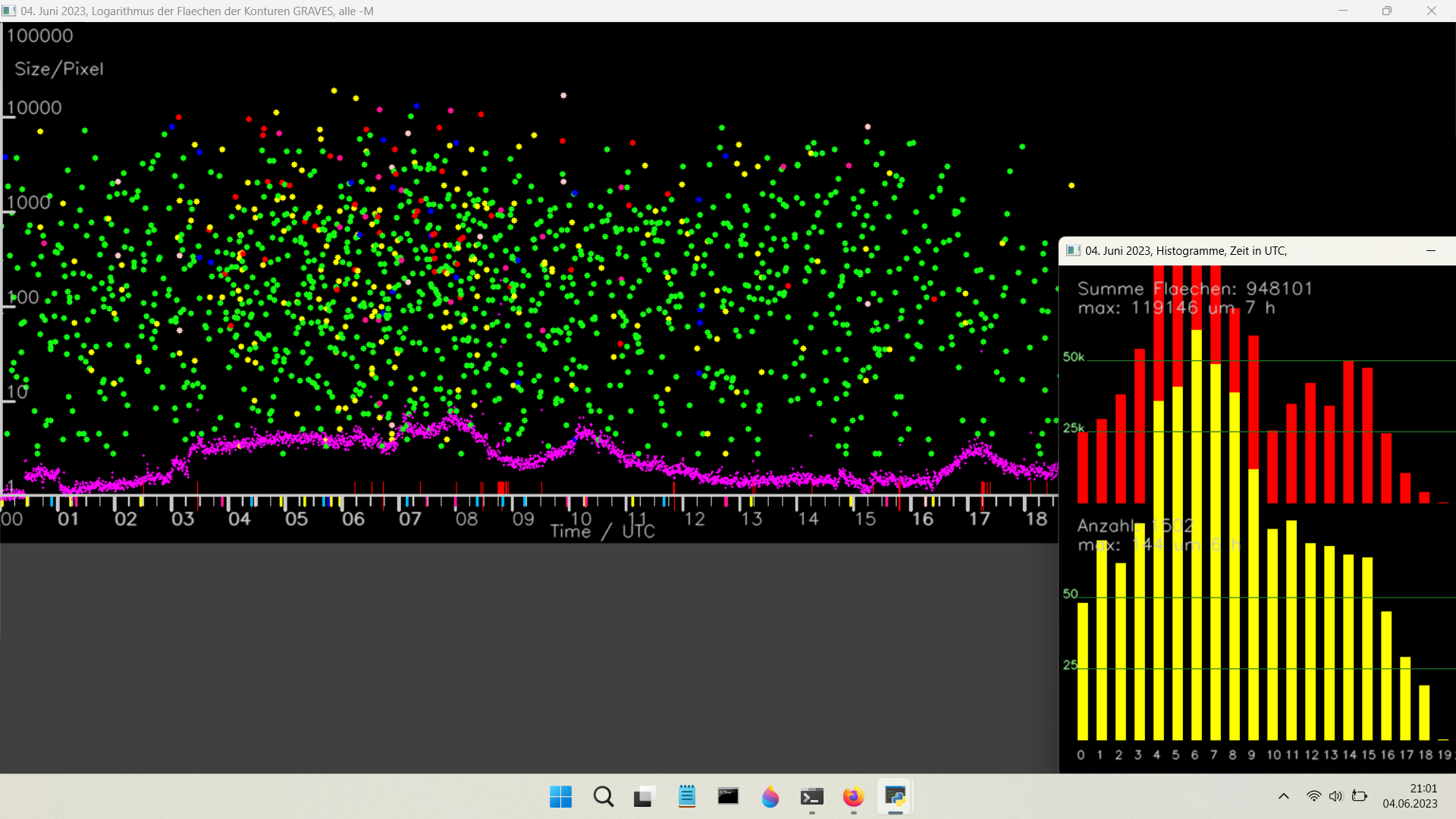This screenshot has width=1456, height=819.
Task: Click hour label '05' on the main time axis
Action: tap(297, 519)
